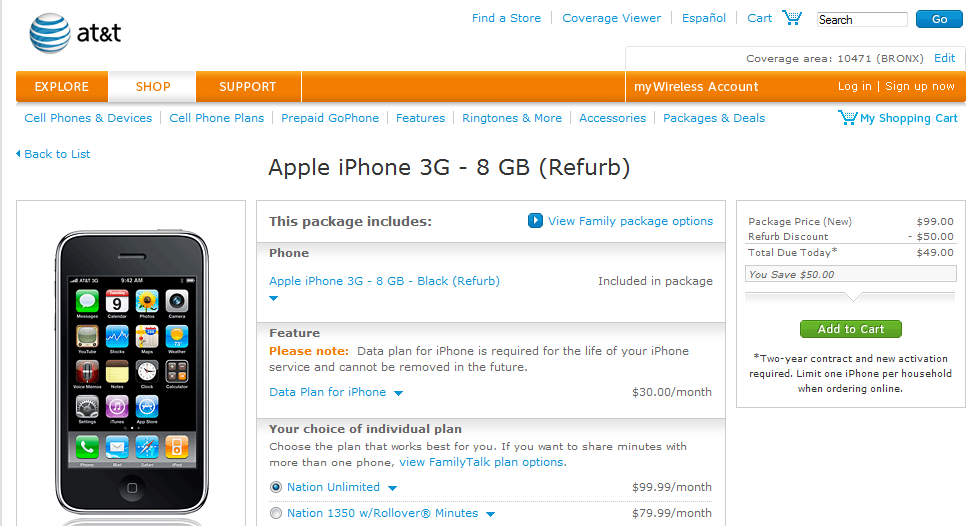Viewport: 977px width, 526px height.
Task: Switch to the SUPPORT tab
Action: point(248,87)
